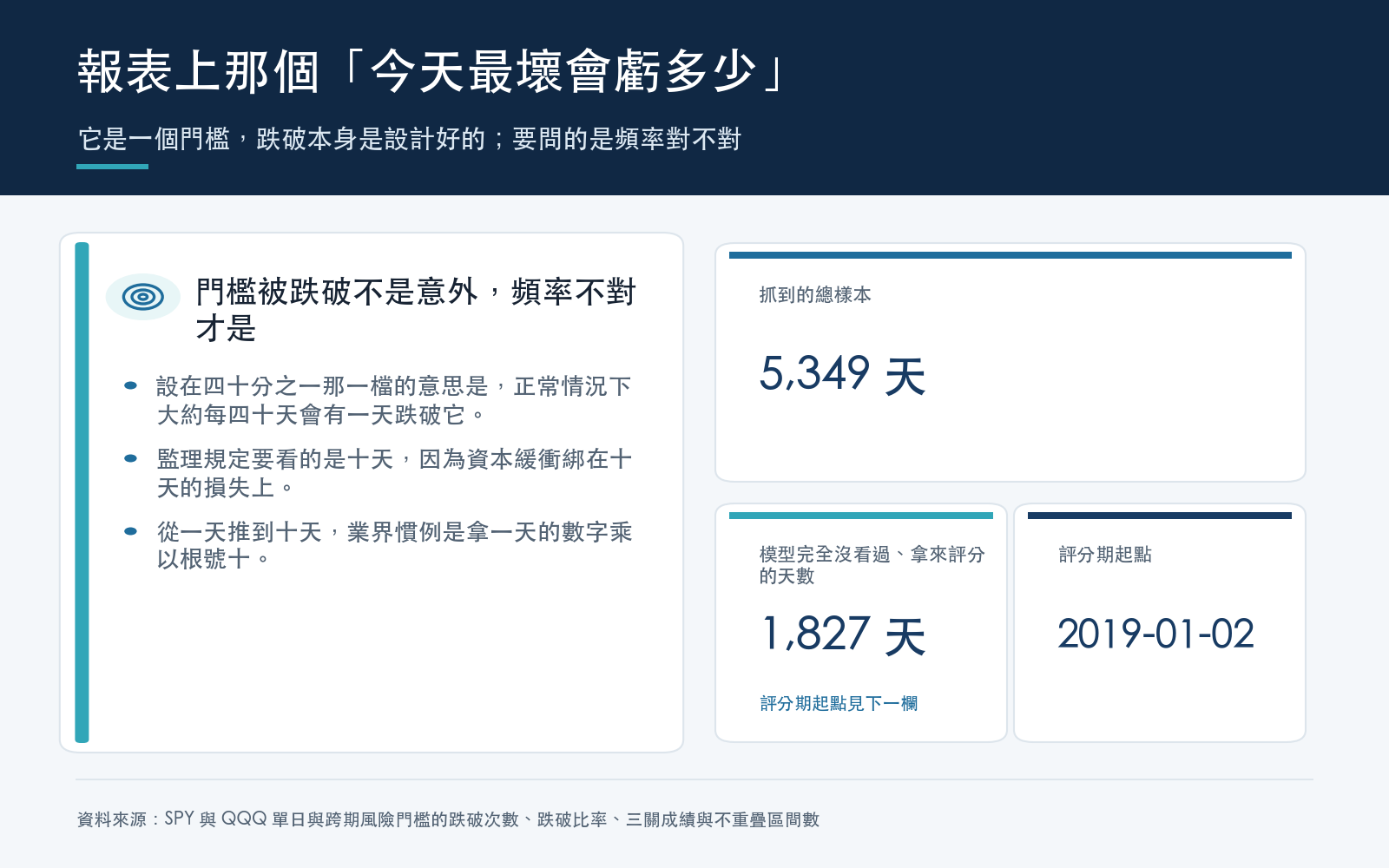
Task: Click the concentric-circles target icon
Action: pyautogui.click(x=143, y=297)
